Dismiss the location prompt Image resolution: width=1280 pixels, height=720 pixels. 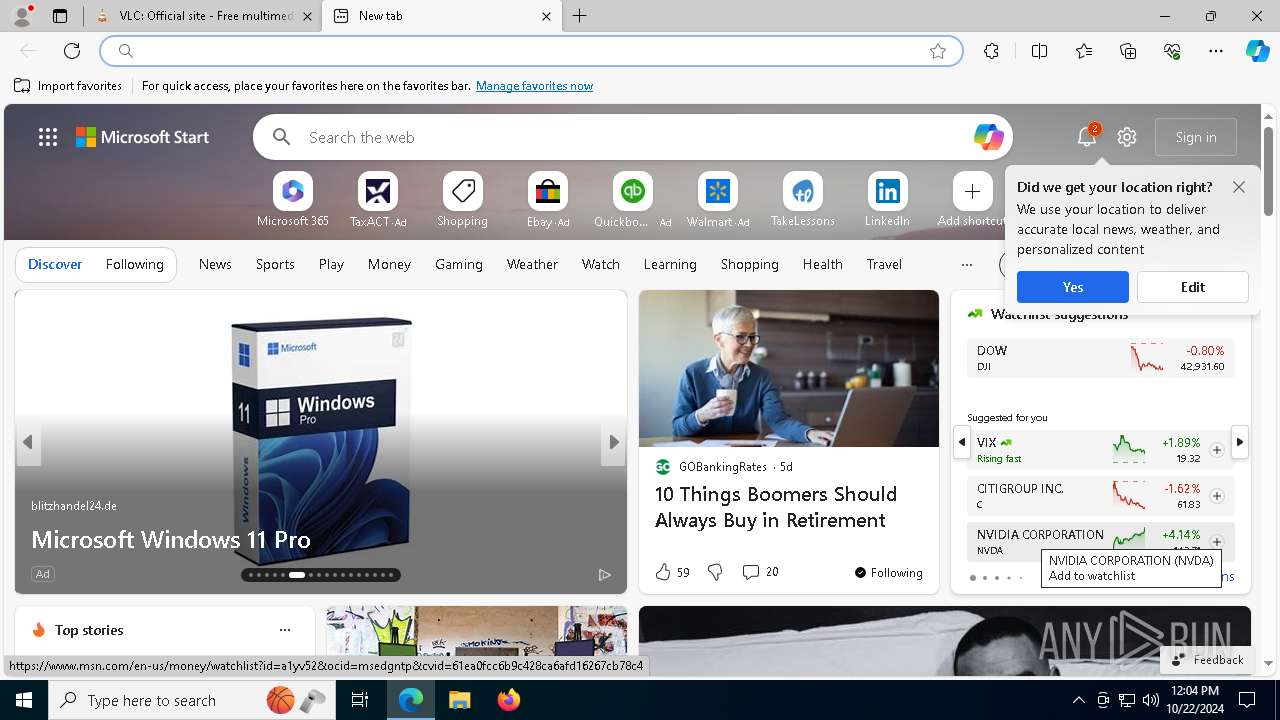click(1239, 187)
